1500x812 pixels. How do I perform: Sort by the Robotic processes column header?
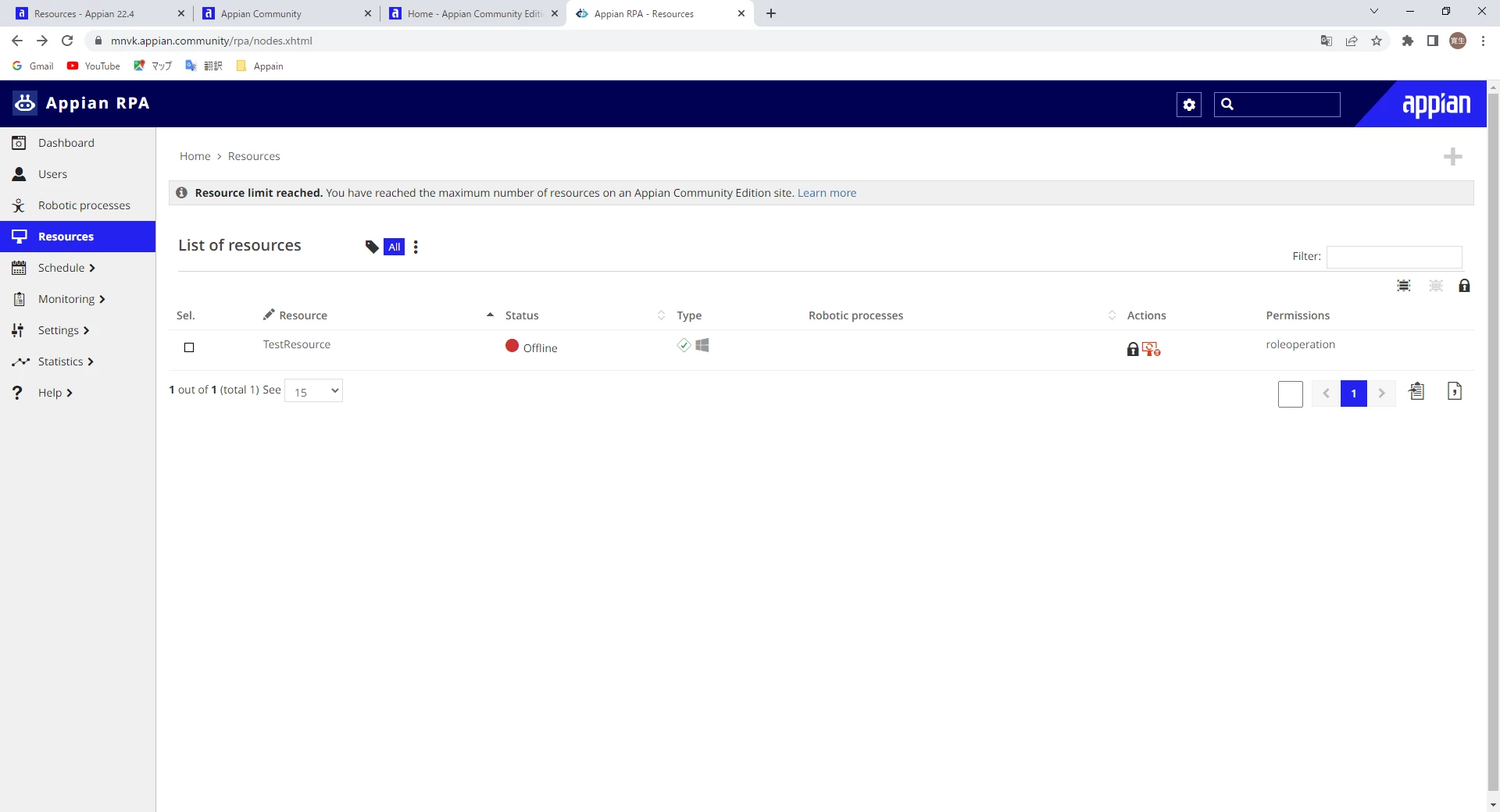click(x=855, y=315)
